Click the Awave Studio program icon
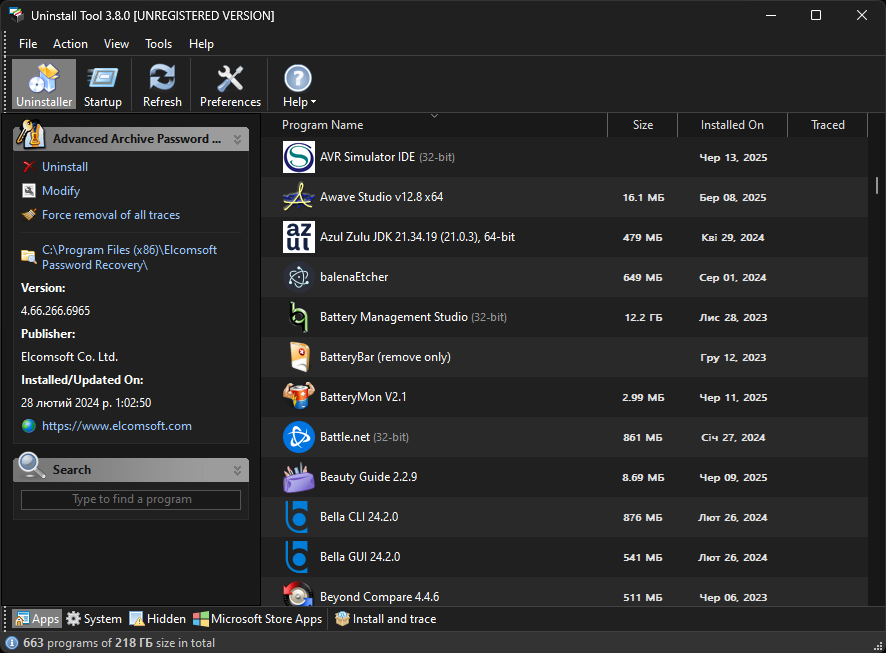The width and height of the screenshot is (886, 653). pos(298,197)
